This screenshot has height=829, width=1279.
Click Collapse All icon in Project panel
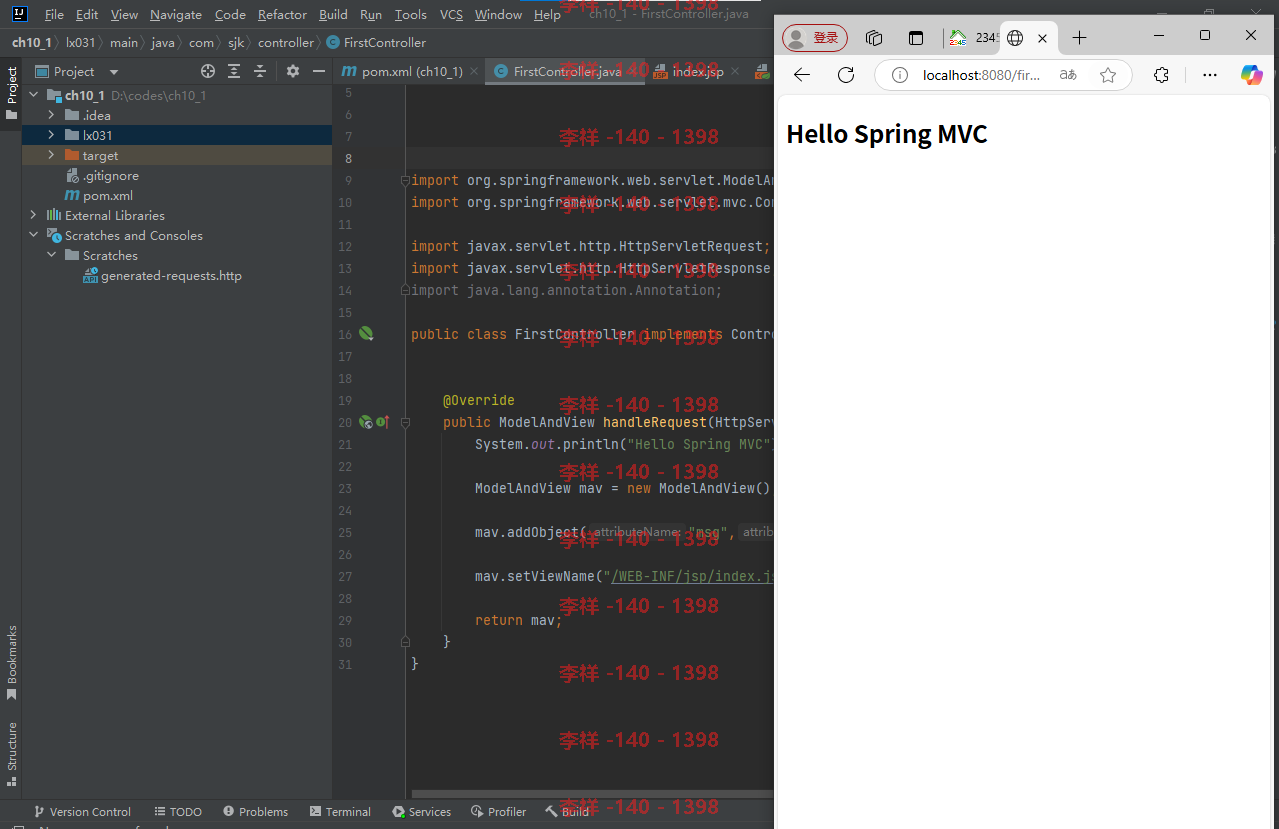point(260,71)
